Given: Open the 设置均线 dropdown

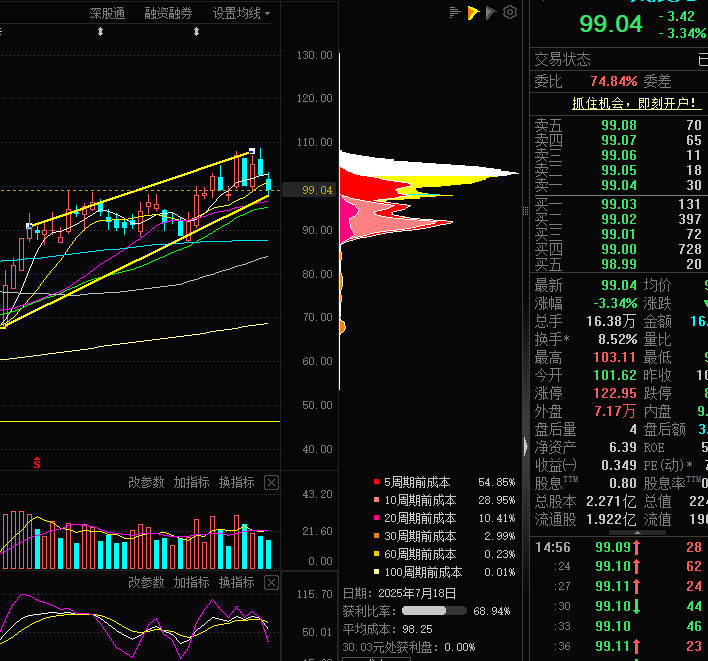Looking at the screenshot, I should (x=242, y=14).
